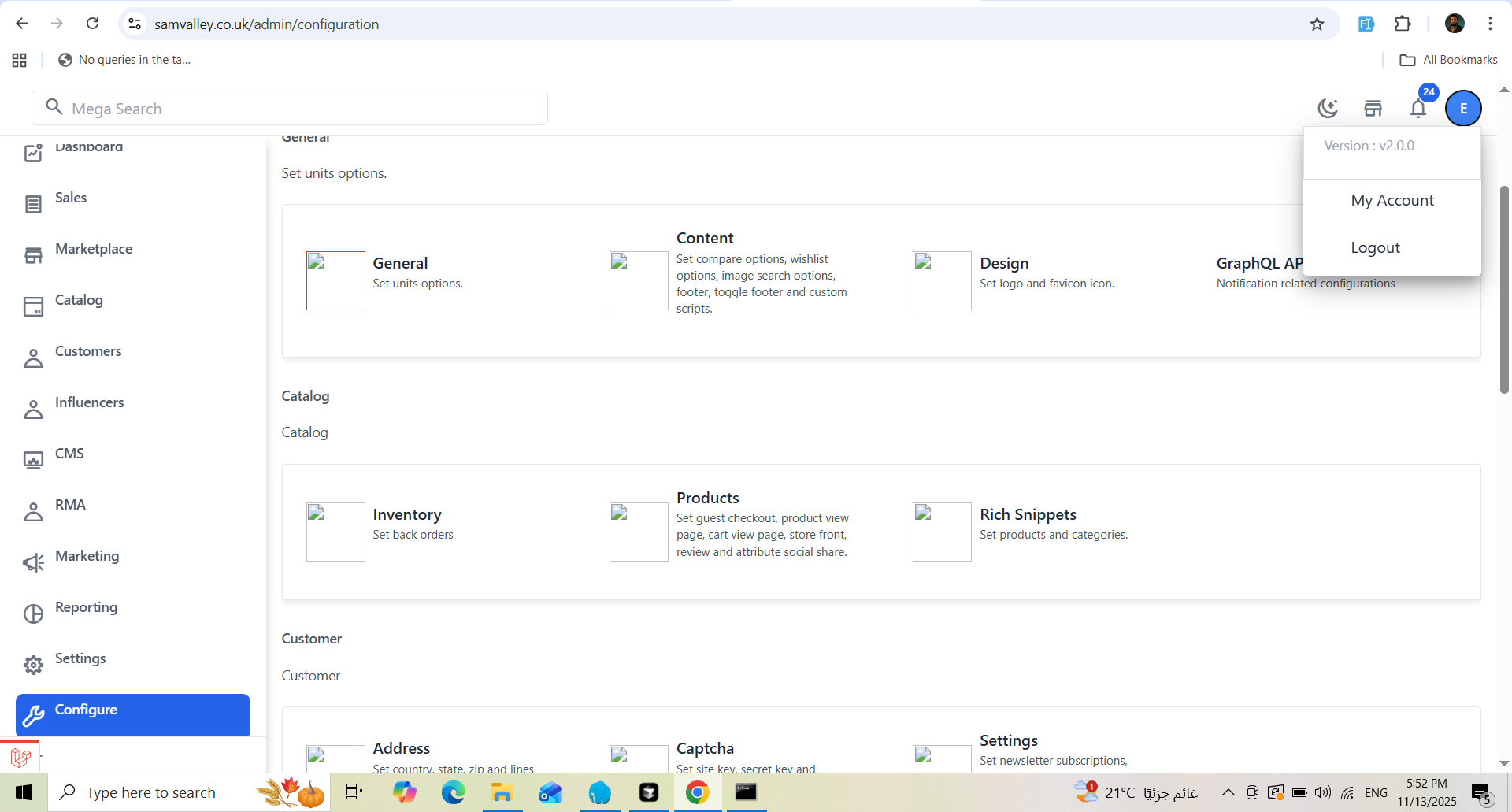Viewport: 1512px width, 812px height.
Task: Open Catalog sidebar item
Action: point(79,300)
